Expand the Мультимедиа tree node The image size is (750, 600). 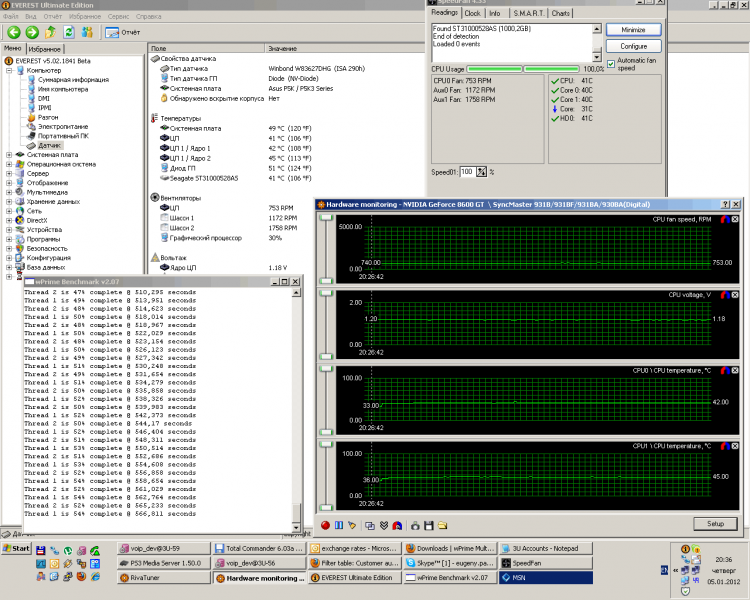coord(9,192)
